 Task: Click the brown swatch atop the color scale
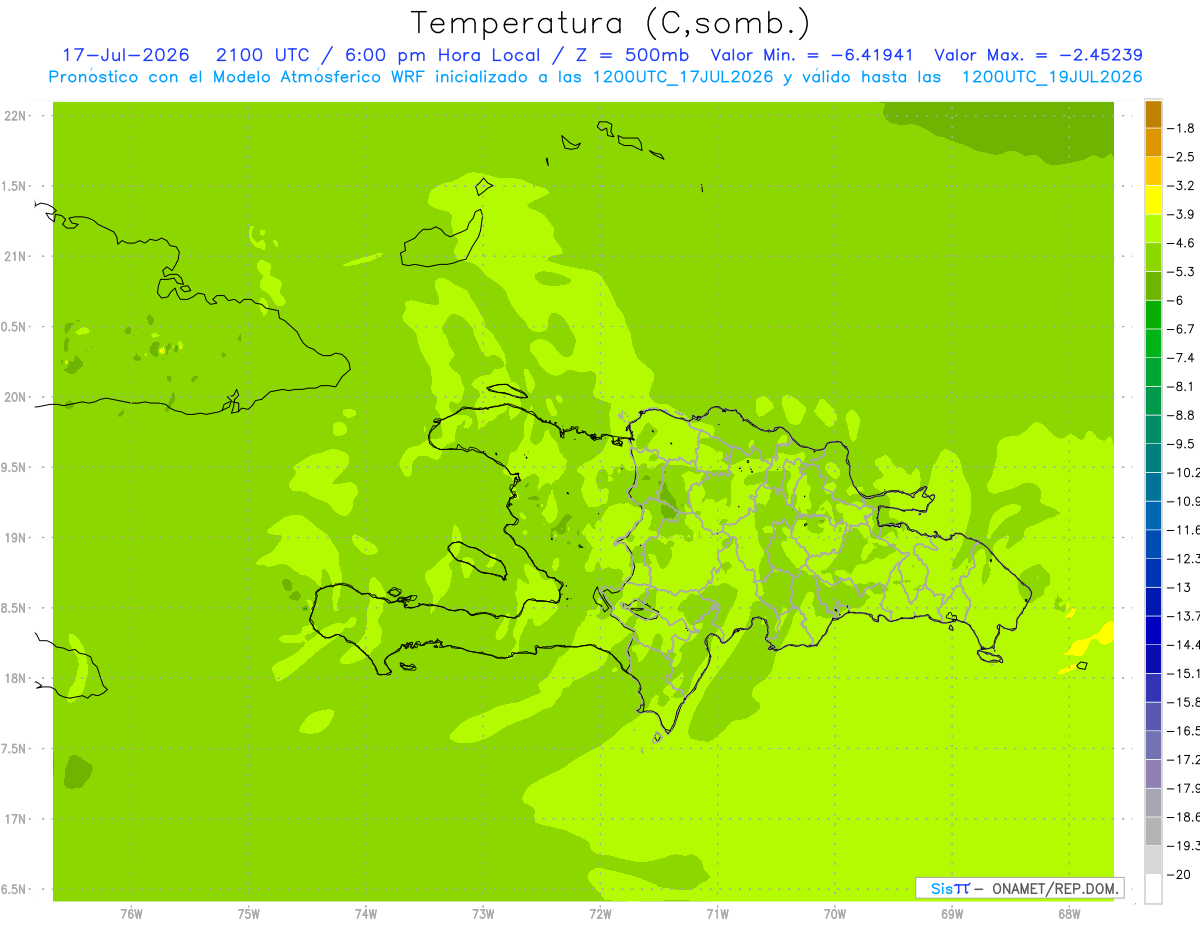(x=1153, y=114)
